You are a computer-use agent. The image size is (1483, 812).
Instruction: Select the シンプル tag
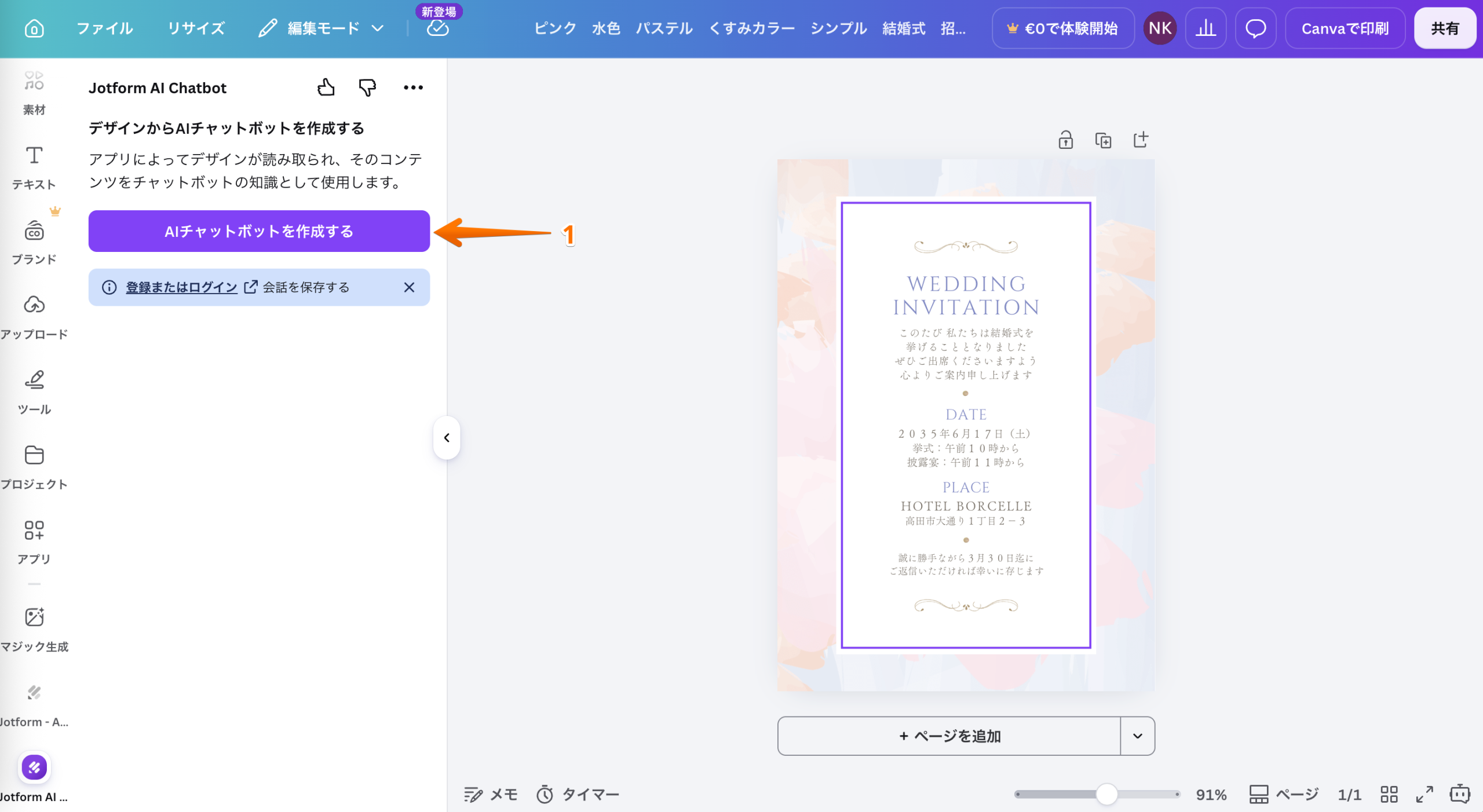point(838,28)
